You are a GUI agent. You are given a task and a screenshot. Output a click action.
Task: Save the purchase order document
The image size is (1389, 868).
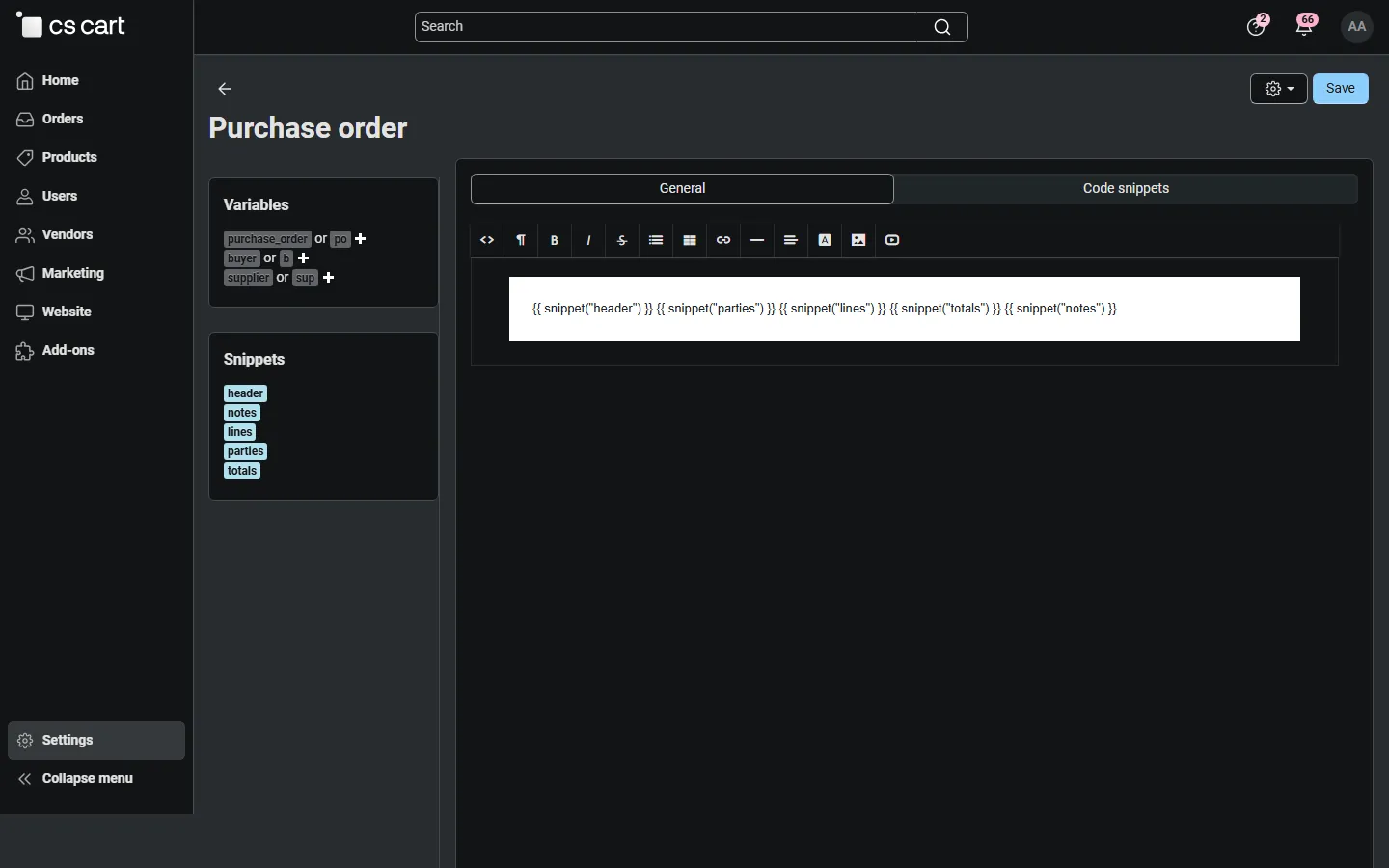coord(1341,89)
